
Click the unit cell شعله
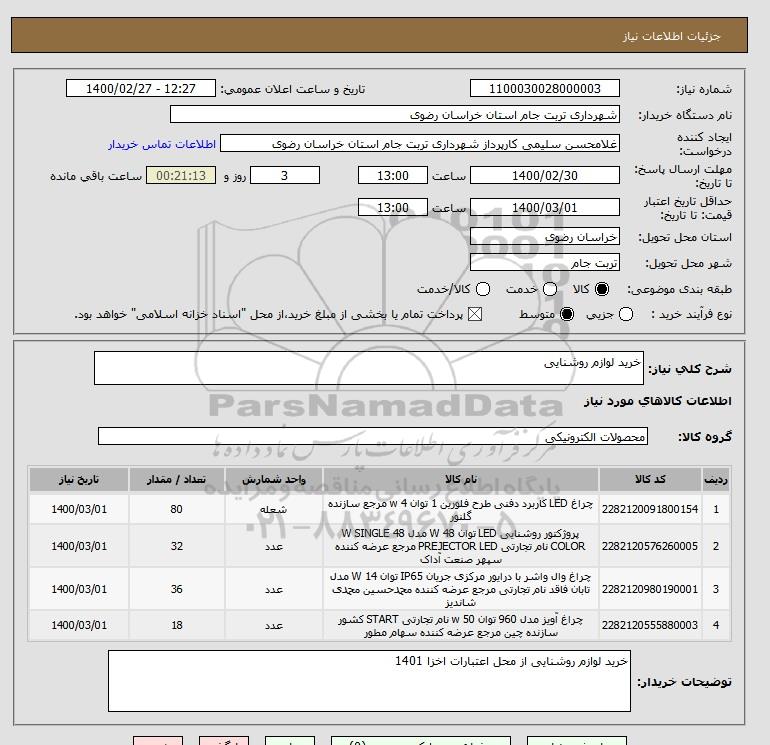[274, 509]
